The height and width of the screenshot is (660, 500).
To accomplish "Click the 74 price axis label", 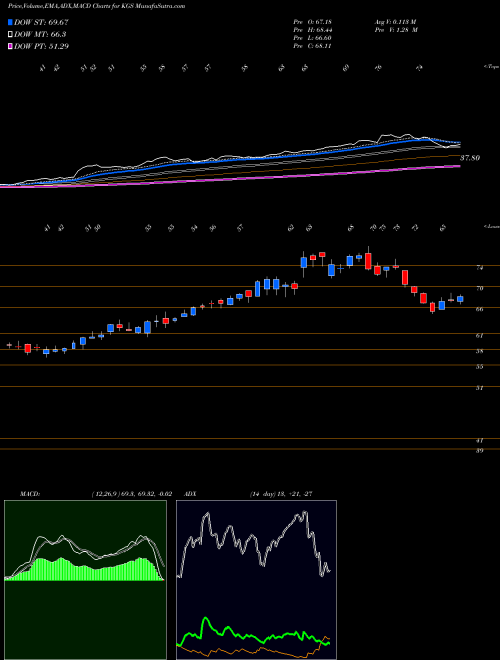I will pyautogui.click(x=479, y=268).
